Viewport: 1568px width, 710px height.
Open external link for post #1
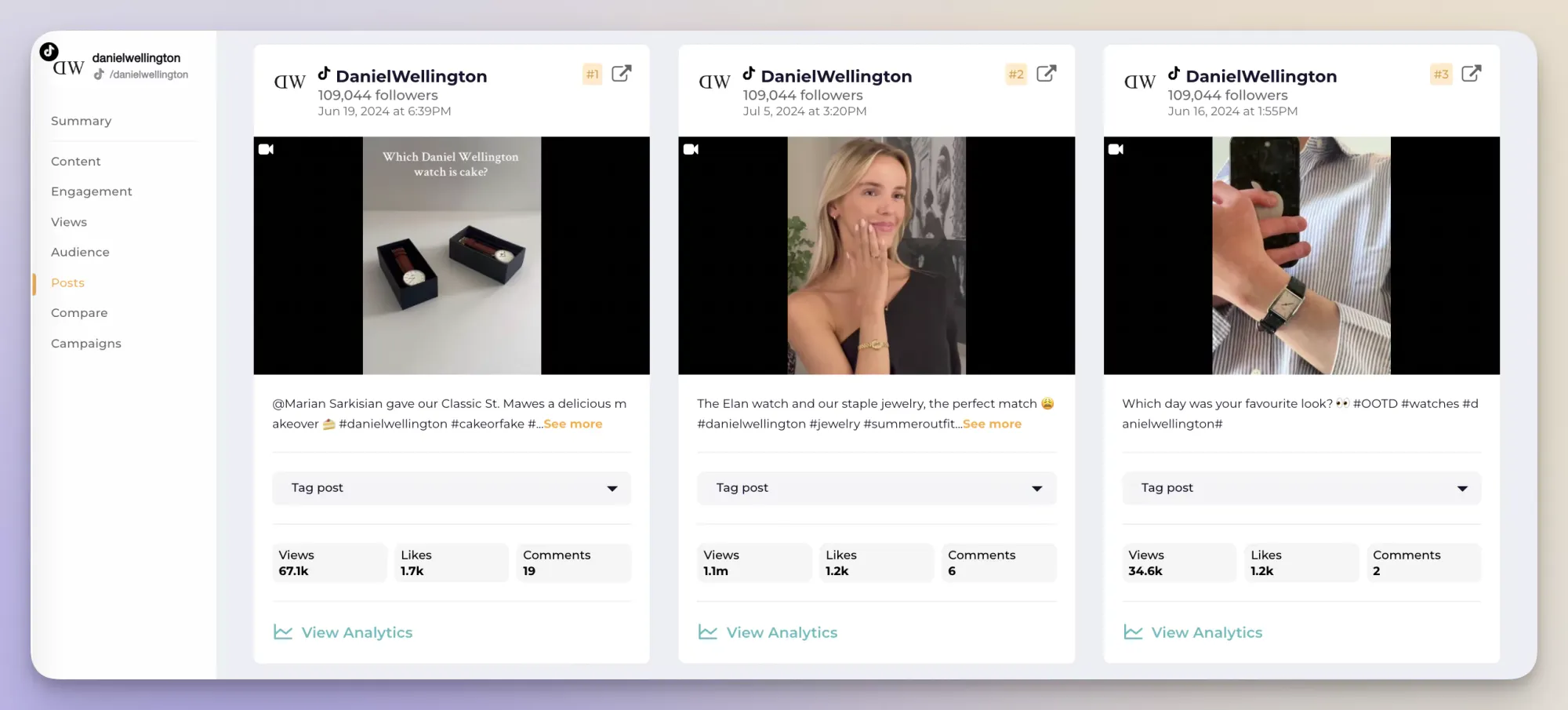tap(621, 74)
